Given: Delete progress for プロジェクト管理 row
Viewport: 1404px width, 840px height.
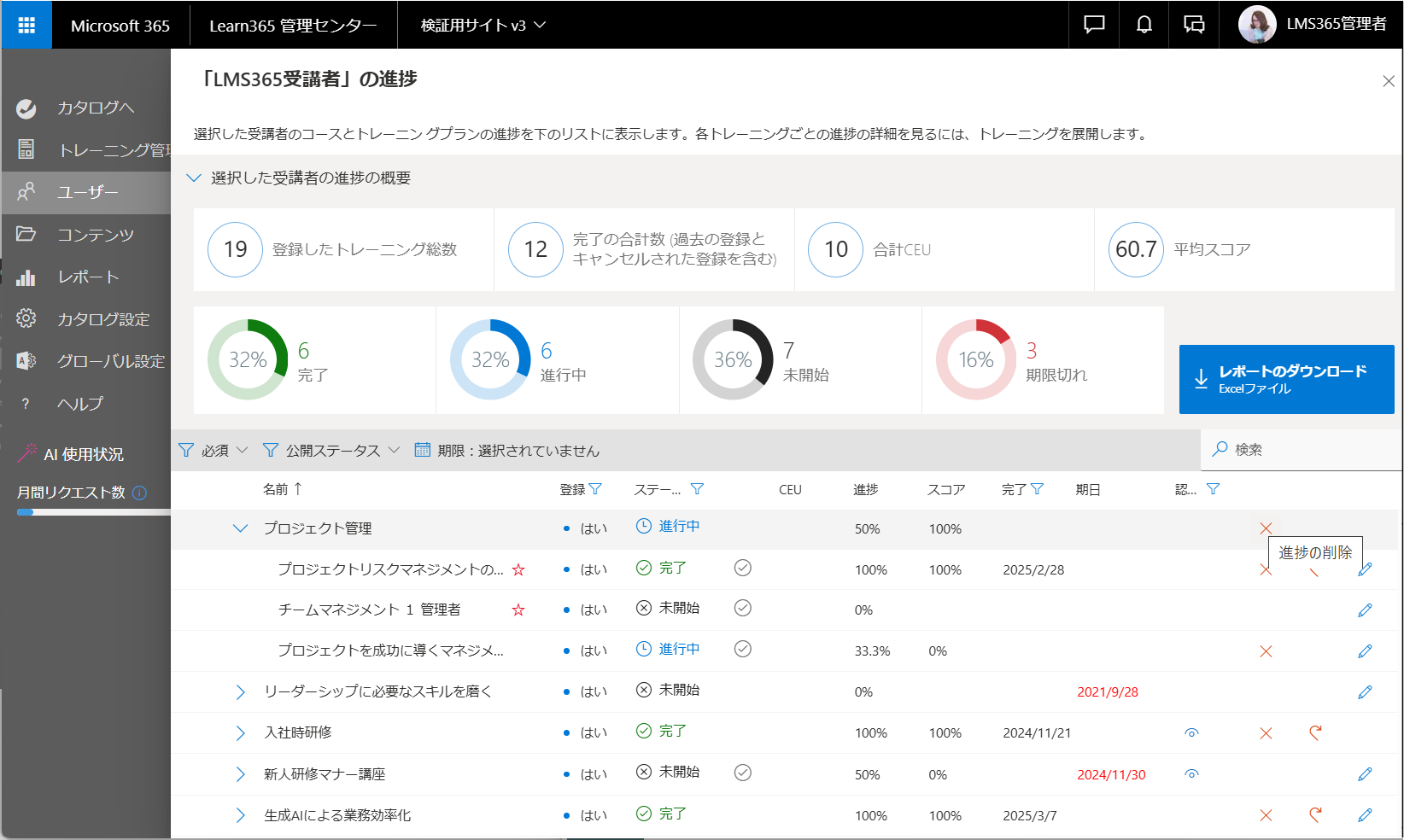Looking at the screenshot, I should 1266,528.
